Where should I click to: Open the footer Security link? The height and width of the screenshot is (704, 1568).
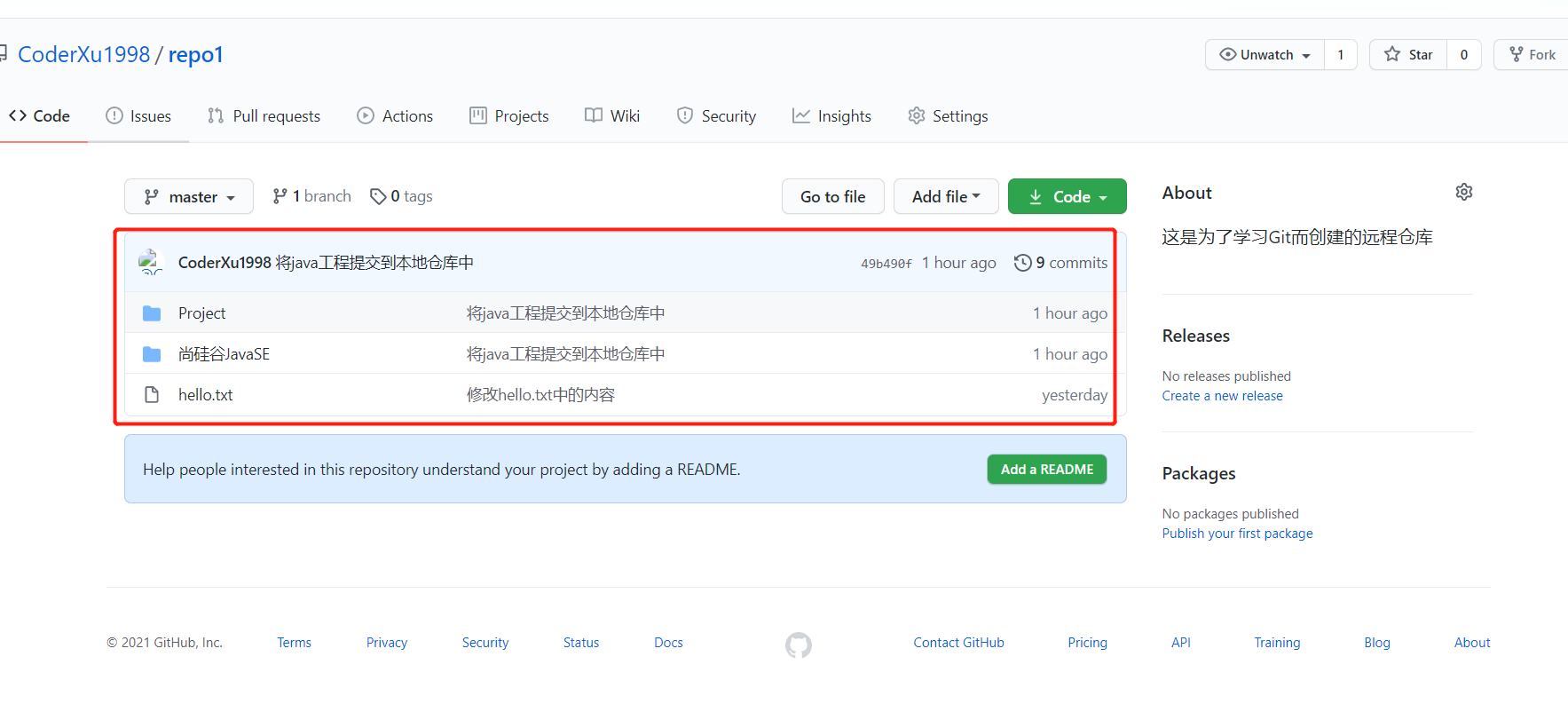pyautogui.click(x=485, y=643)
